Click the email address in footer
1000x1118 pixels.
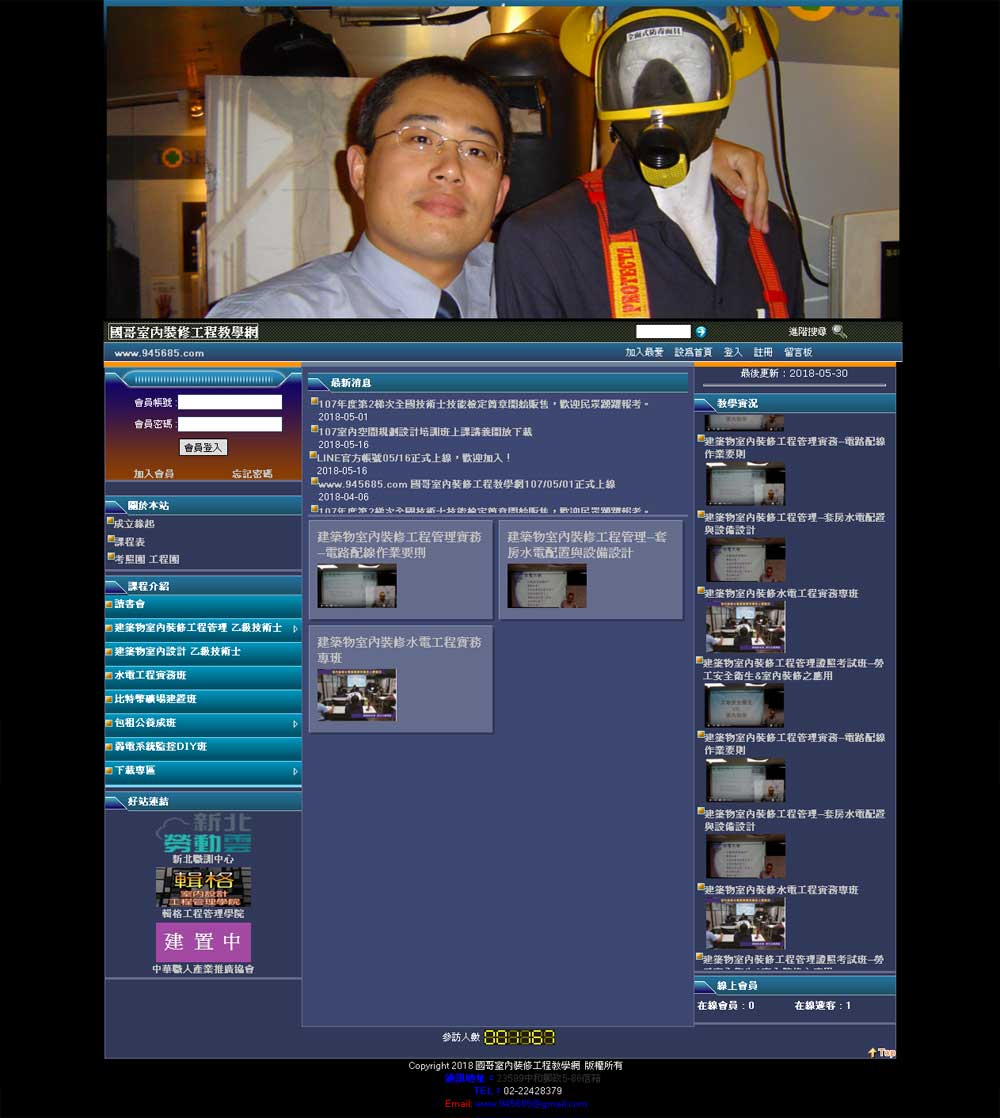tap(531, 1104)
